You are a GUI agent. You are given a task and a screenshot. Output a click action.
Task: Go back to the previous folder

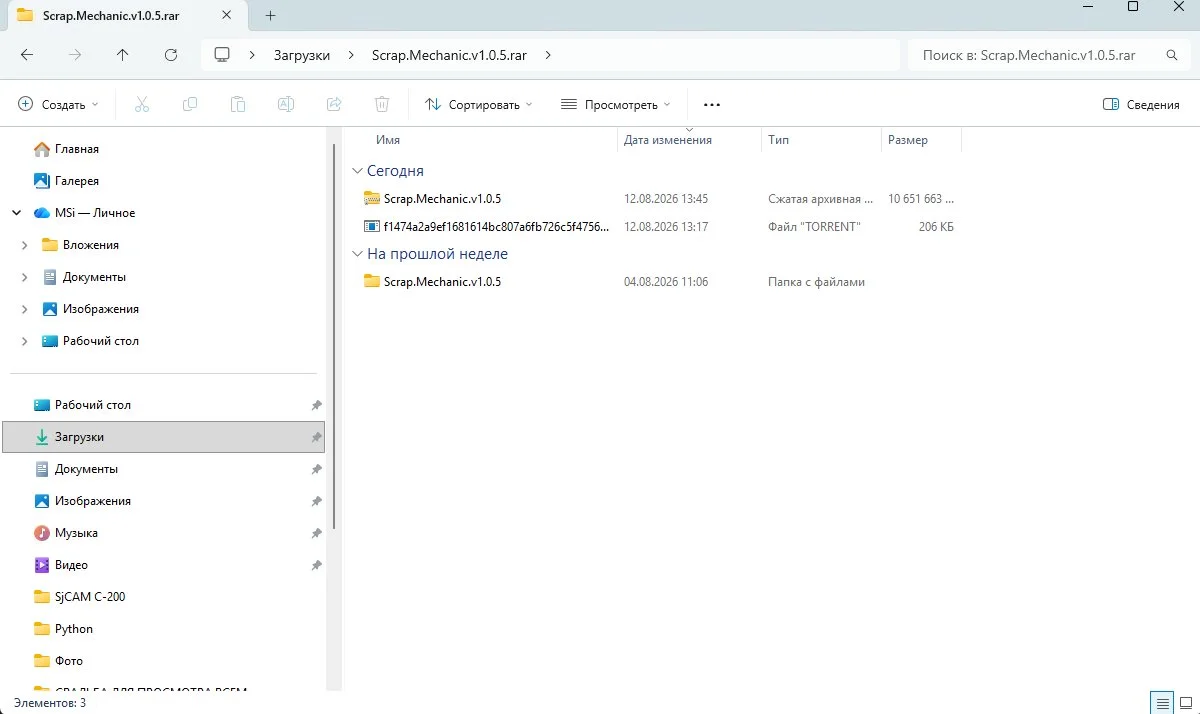tap(27, 55)
